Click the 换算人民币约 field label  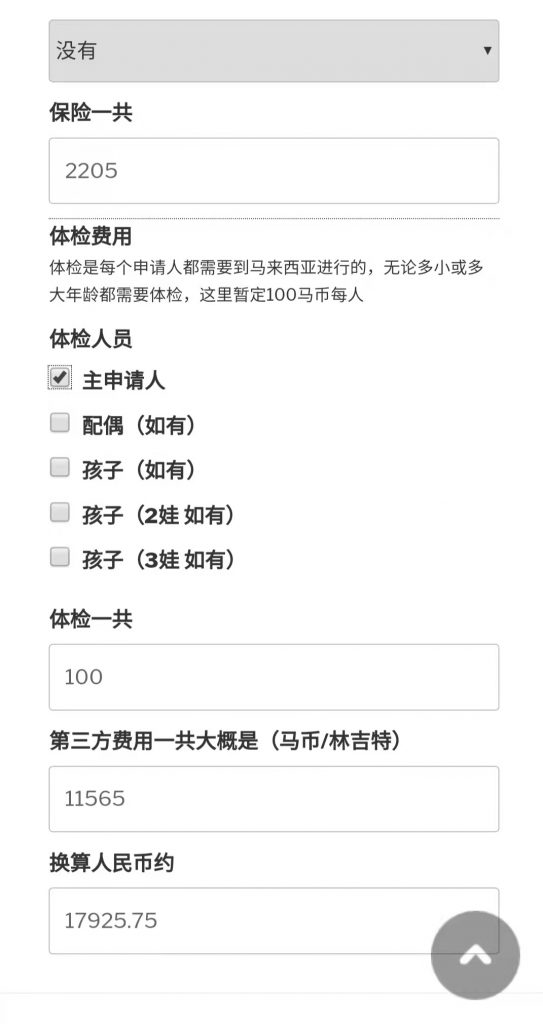pos(112,863)
